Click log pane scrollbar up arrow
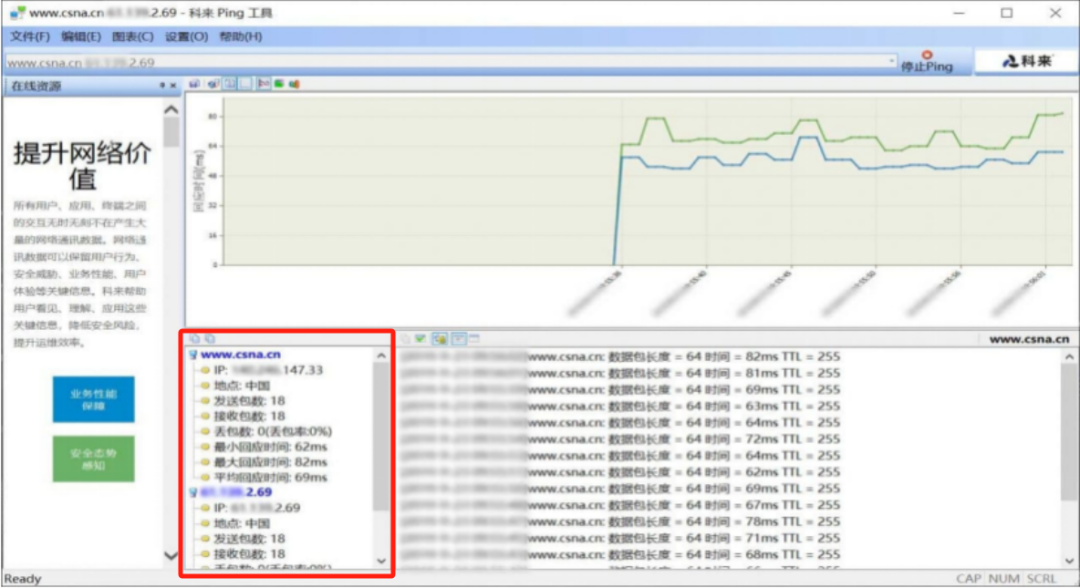1080x588 pixels. (1069, 357)
